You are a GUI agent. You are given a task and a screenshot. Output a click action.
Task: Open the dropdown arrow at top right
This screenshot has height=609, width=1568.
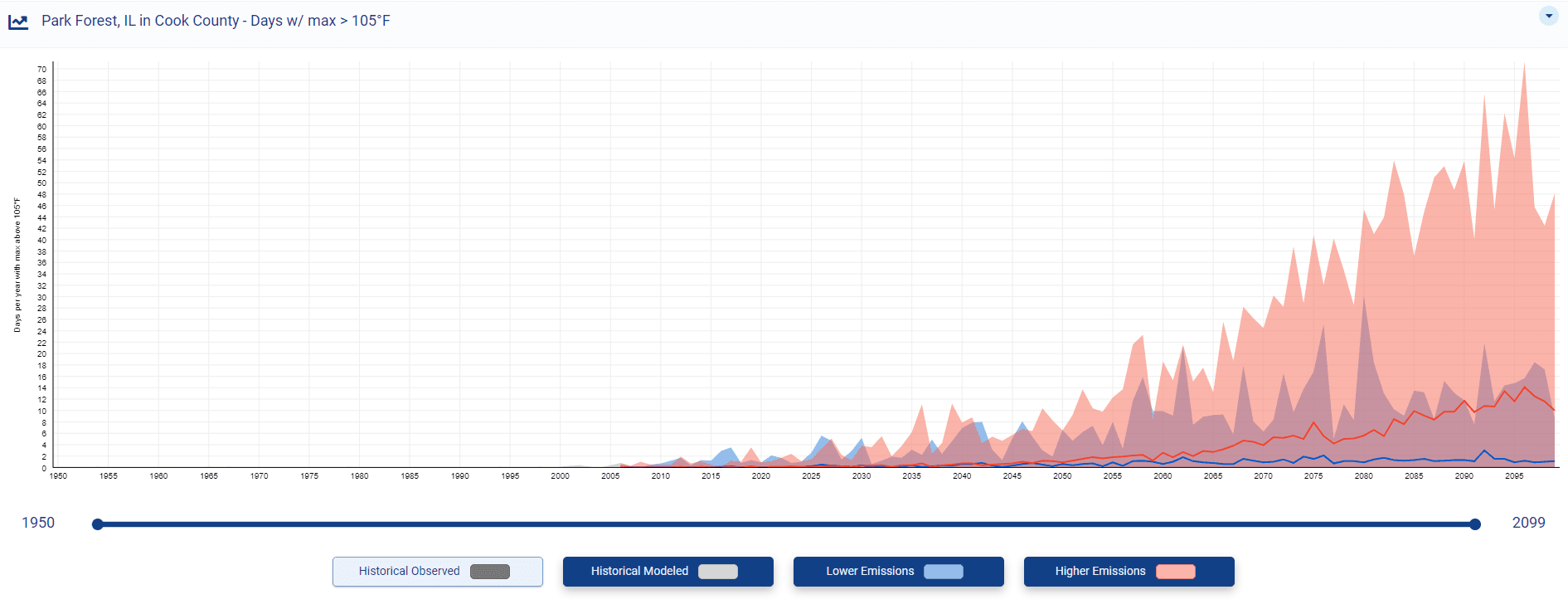click(1548, 16)
